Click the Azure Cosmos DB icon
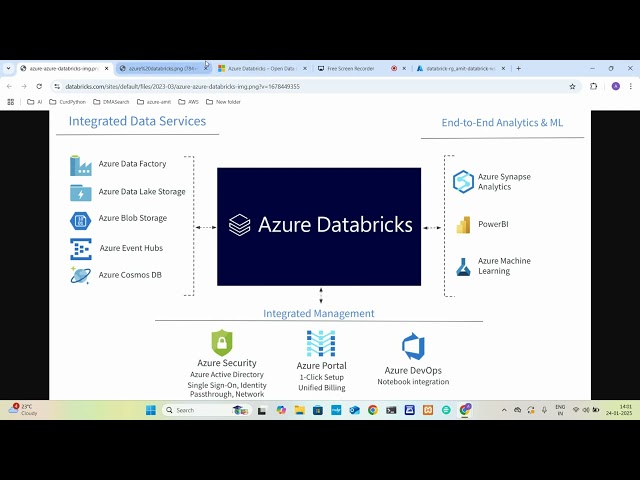The image size is (640, 480). 80,275
